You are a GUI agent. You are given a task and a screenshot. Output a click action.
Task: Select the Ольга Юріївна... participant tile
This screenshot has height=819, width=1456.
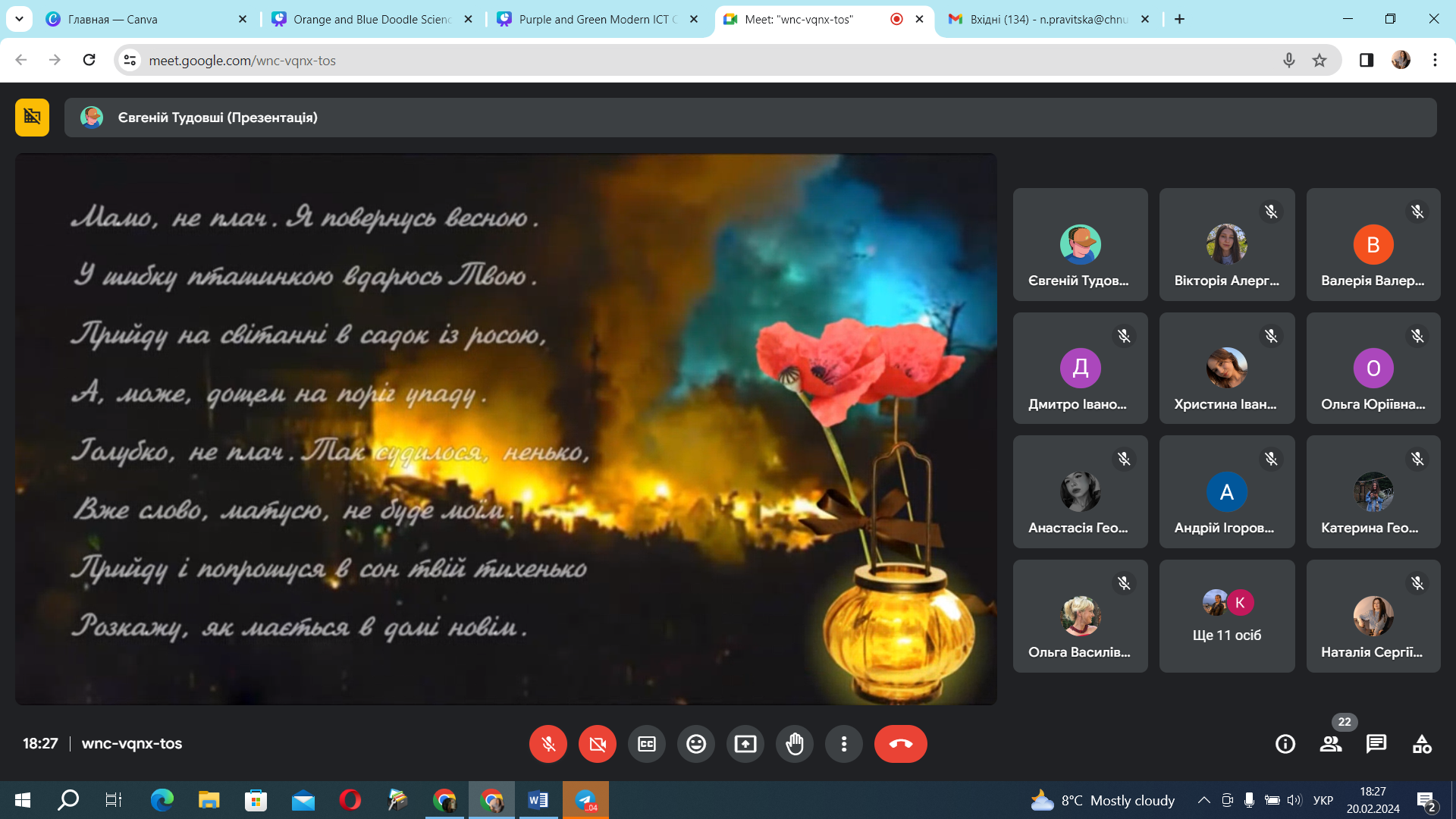pyautogui.click(x=1373, y=368)
